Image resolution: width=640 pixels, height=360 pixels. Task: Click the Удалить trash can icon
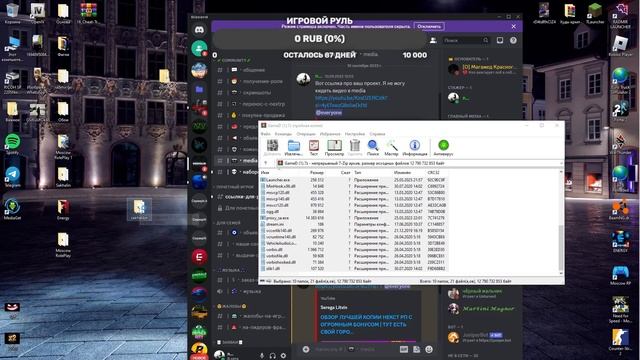(x=355, y=148)
